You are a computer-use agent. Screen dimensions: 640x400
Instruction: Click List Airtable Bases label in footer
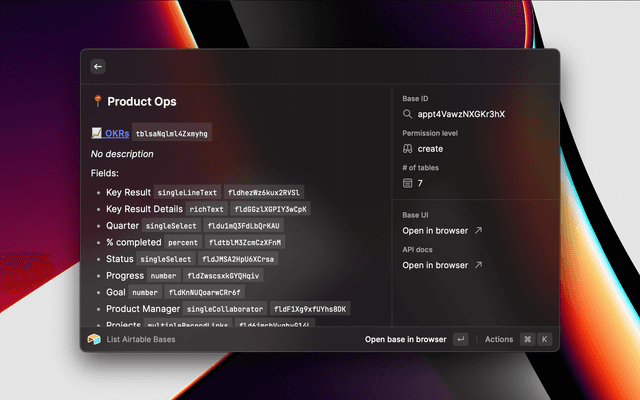141,339
